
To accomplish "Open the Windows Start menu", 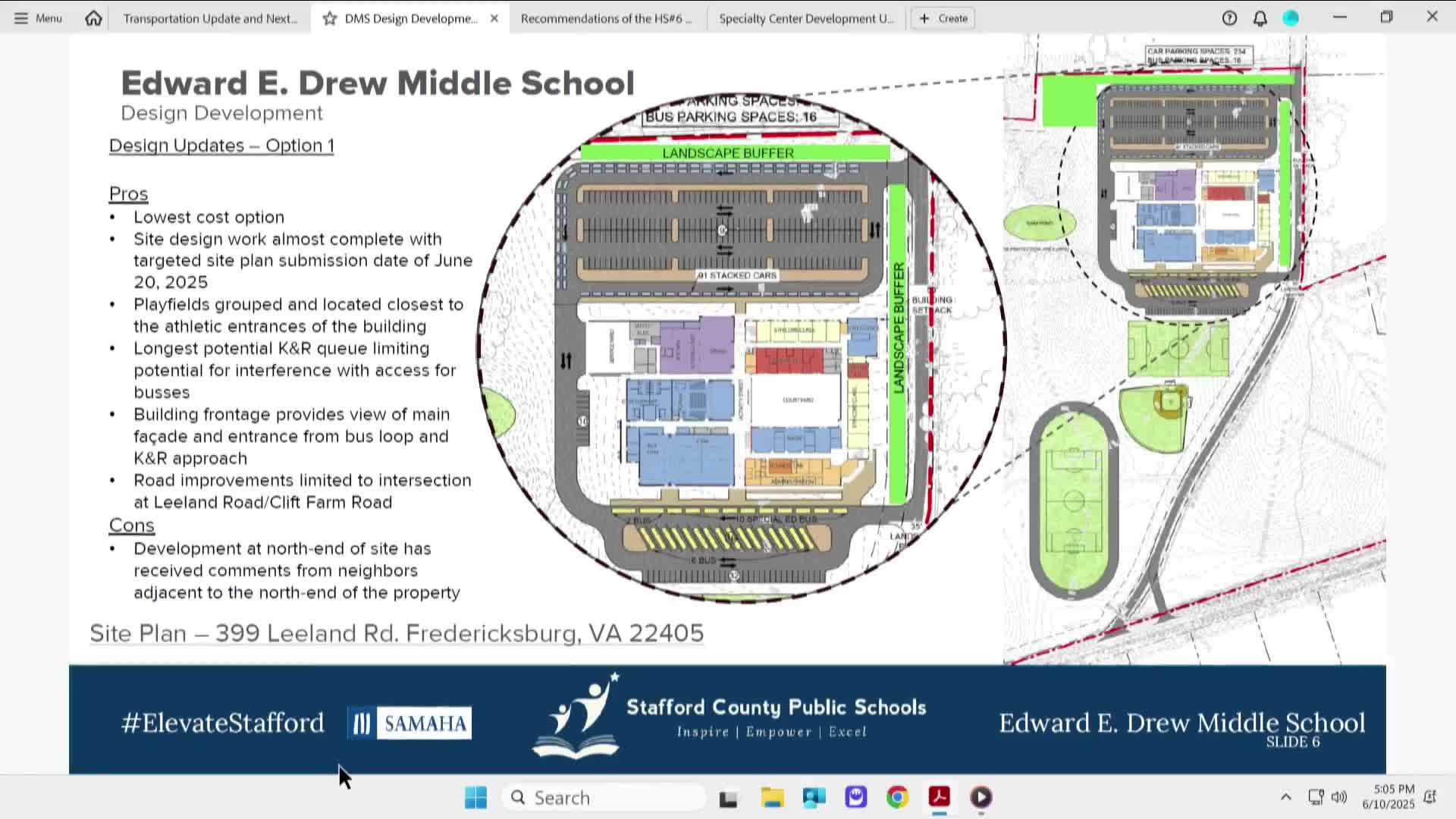I will (x=476, y=798).
